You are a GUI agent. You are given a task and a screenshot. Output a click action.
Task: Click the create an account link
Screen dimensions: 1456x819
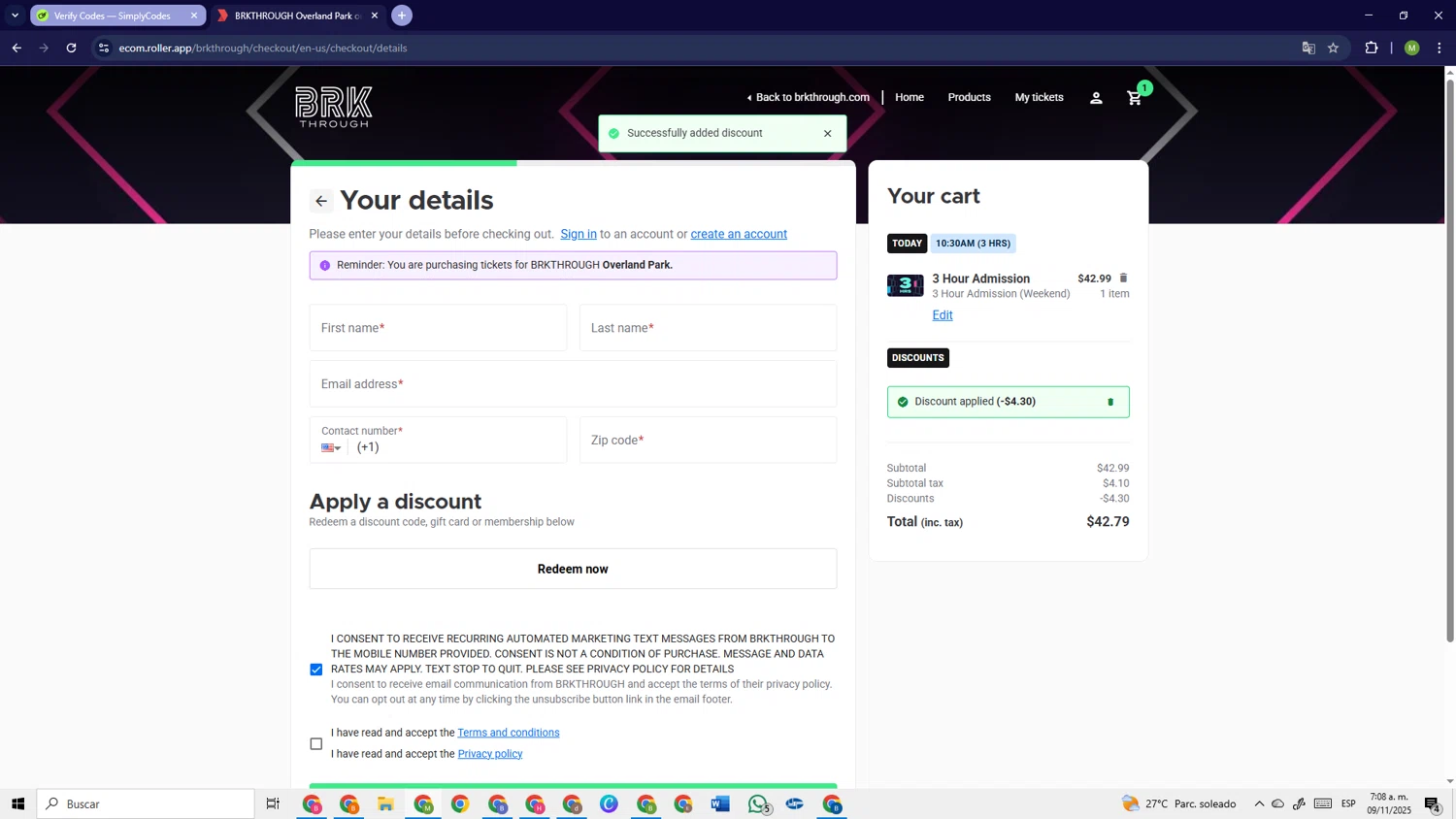coord(739,235)
